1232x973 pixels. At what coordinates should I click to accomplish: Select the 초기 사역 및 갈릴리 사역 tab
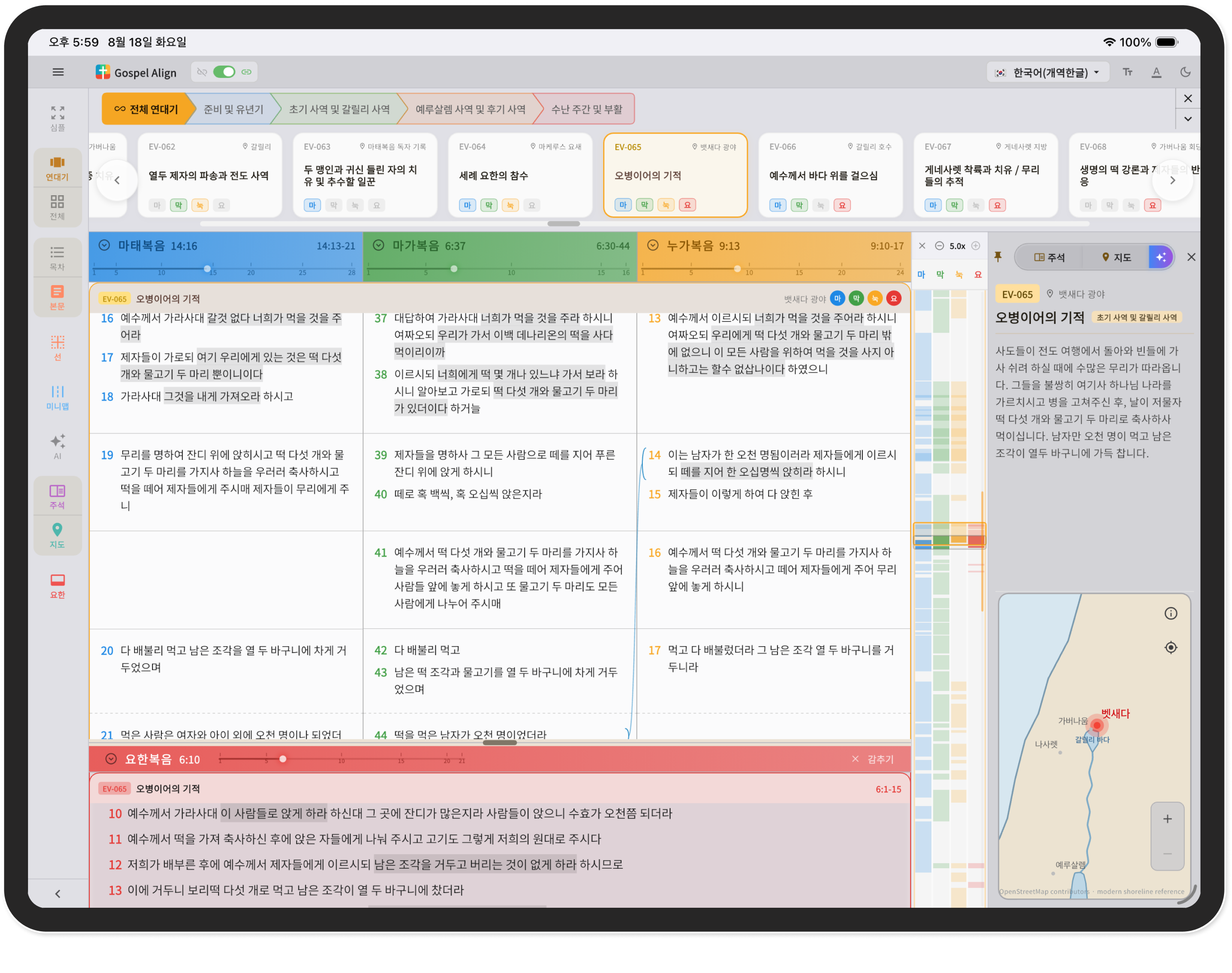(339, 109)
